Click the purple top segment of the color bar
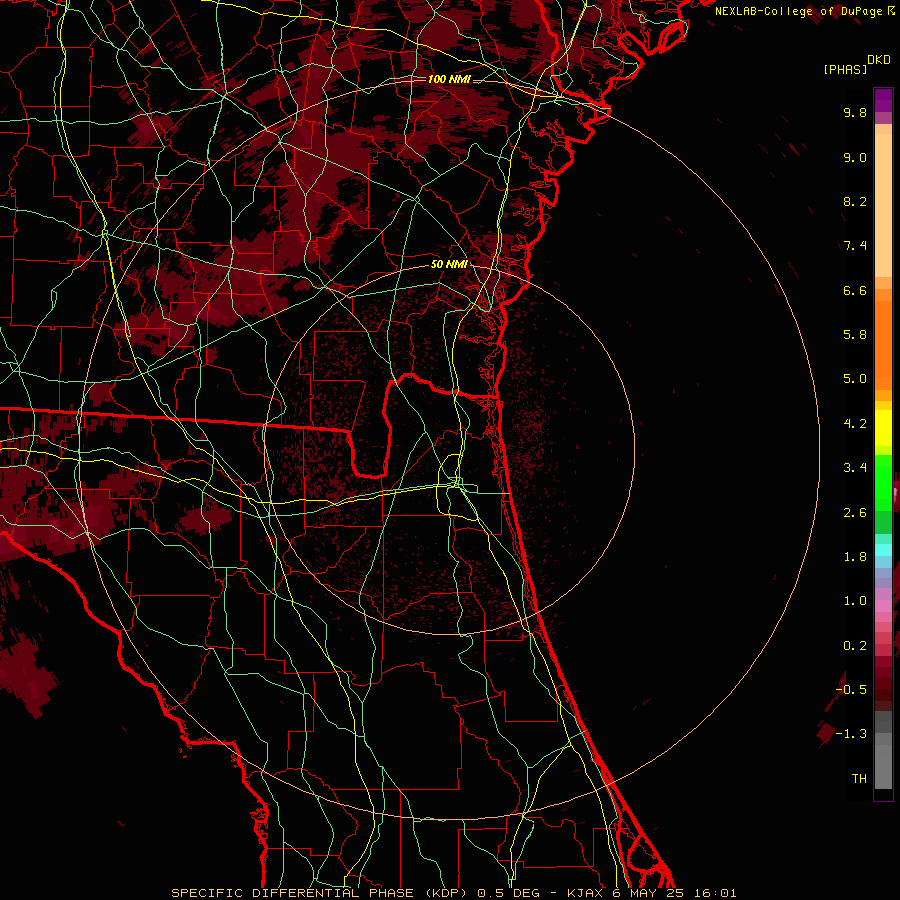This screenshot has width=900, height=900. click(883, 100)
